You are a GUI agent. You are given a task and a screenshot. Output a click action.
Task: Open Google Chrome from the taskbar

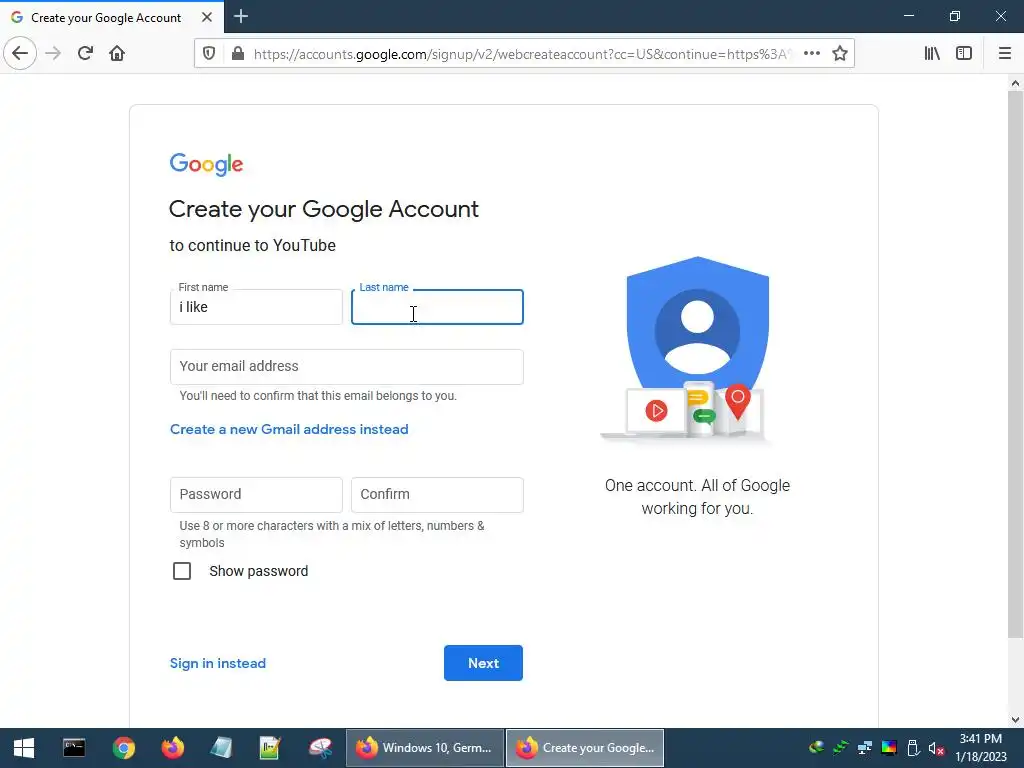123,748
